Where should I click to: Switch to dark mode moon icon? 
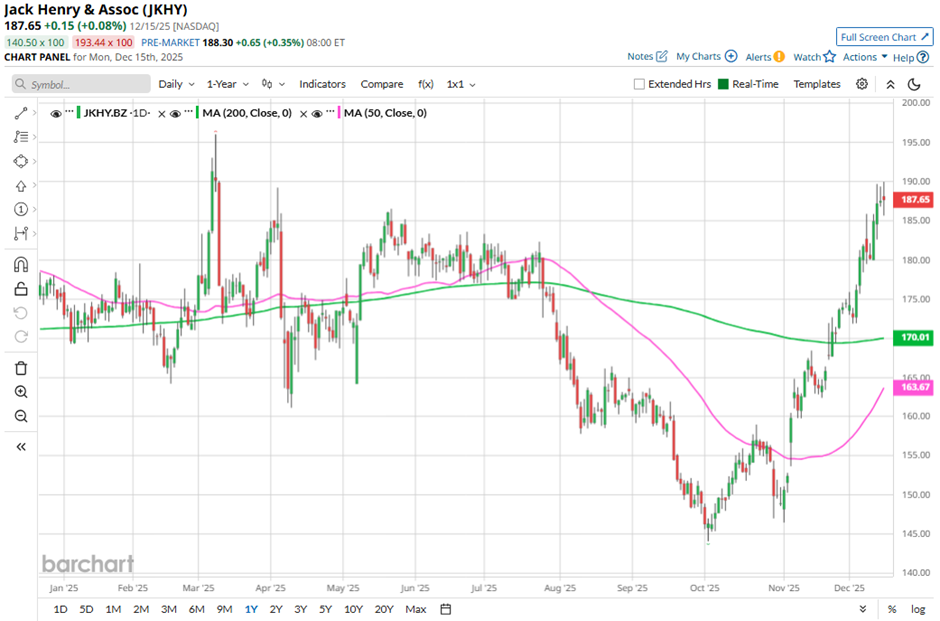pyautogui.click(x=914, y=85)
